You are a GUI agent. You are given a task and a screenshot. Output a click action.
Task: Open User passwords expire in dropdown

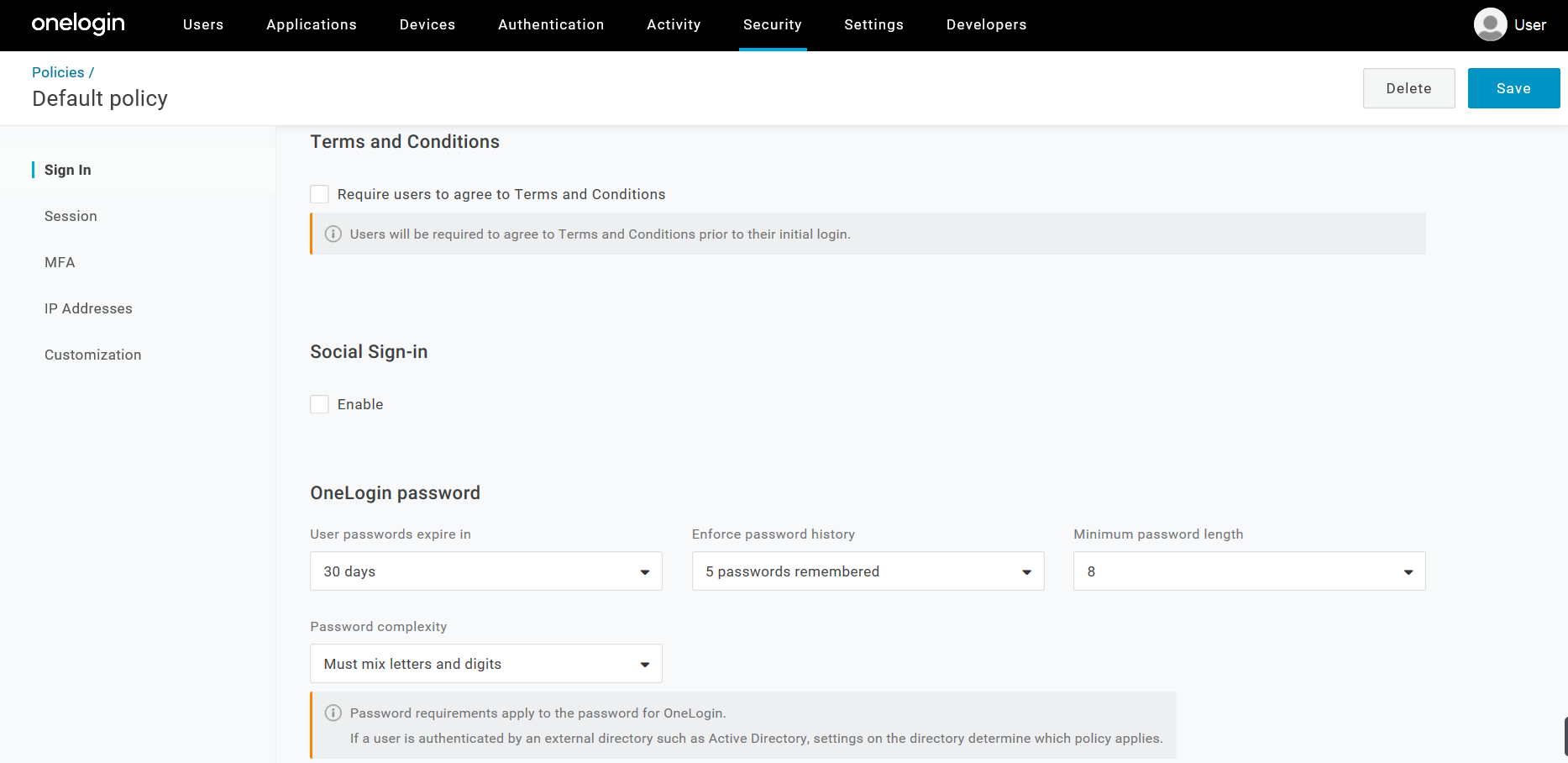[x=485, y=571]
